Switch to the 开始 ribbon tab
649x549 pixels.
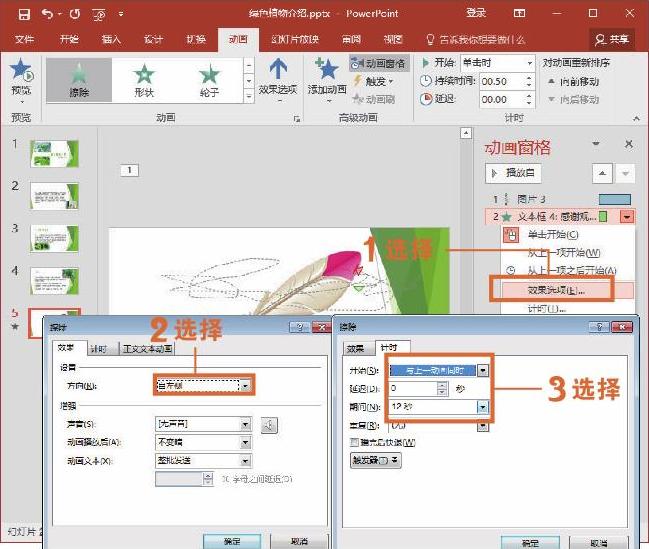[69, 39]
